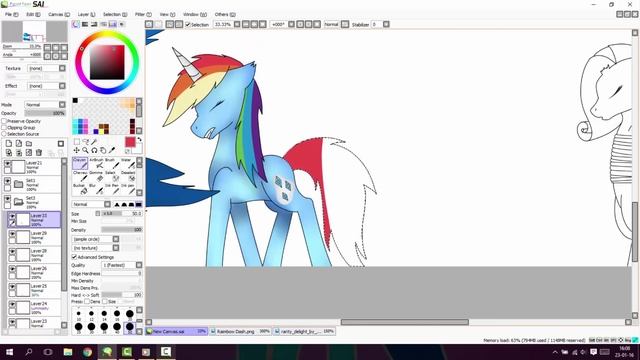Image resolution: width=640 pixels, height=360 pixels.
Task: Click the brush Density slider
Action: 122,230
